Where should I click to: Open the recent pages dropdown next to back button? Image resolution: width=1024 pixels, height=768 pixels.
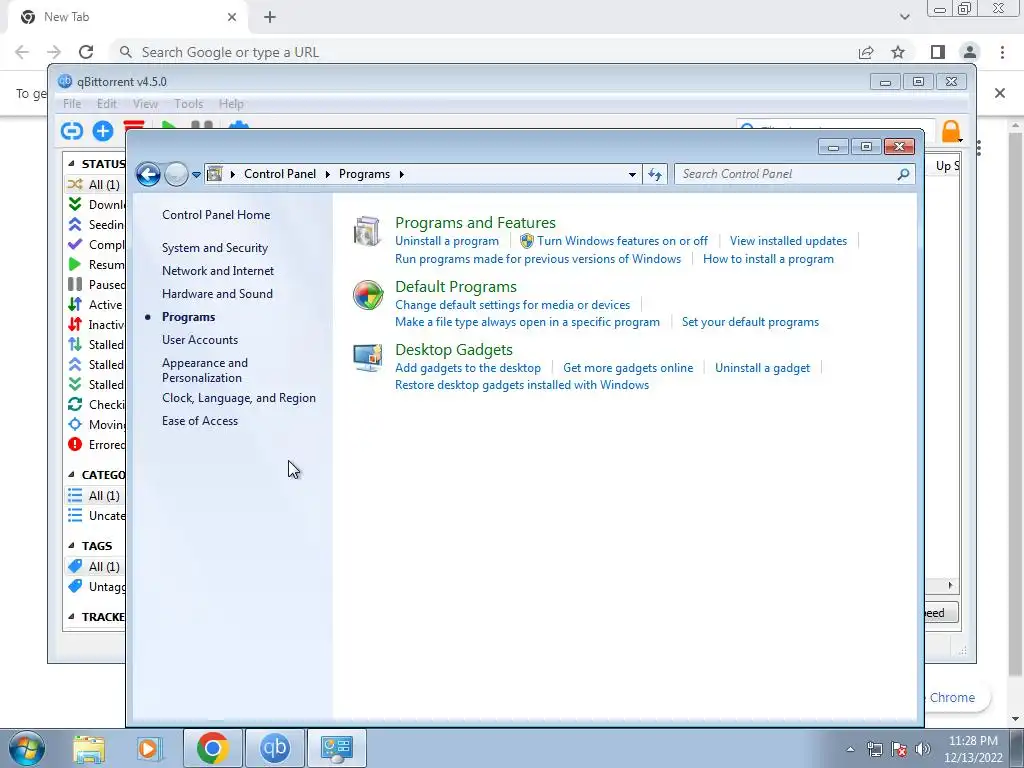click(x=196, y=175)
